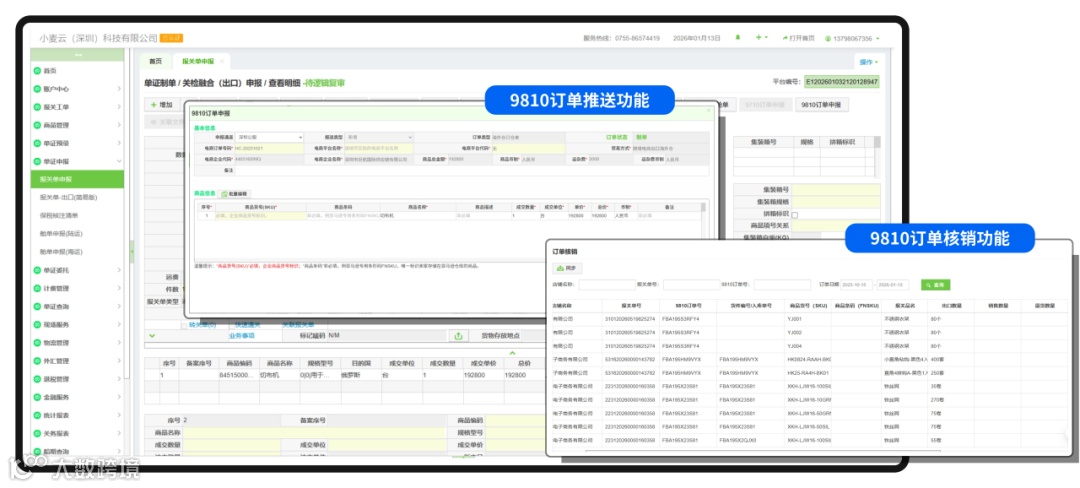Open 报关单-出口(简易版) in sidebar
1080x488 pixels.
point(69,198)
